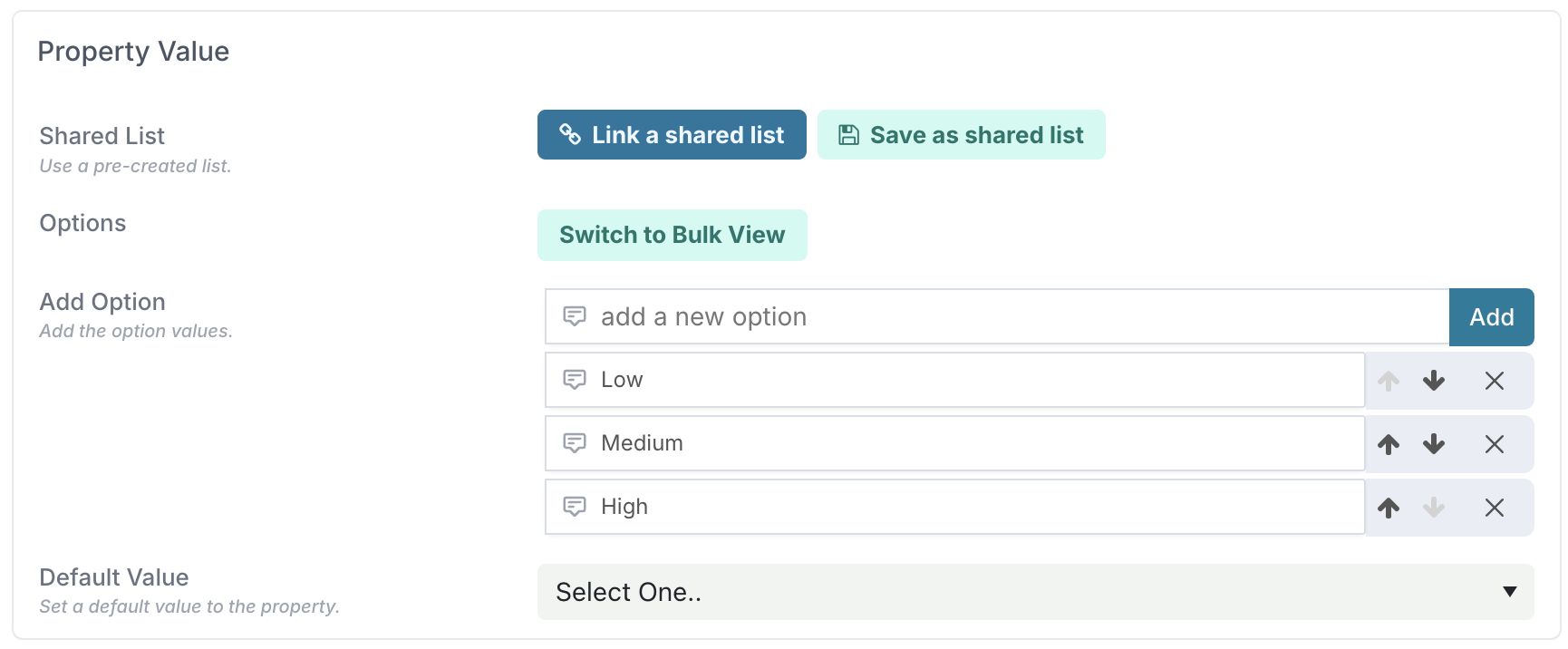
Task: Click the disabled up arrow for Low
Action: pos(1389,381)
